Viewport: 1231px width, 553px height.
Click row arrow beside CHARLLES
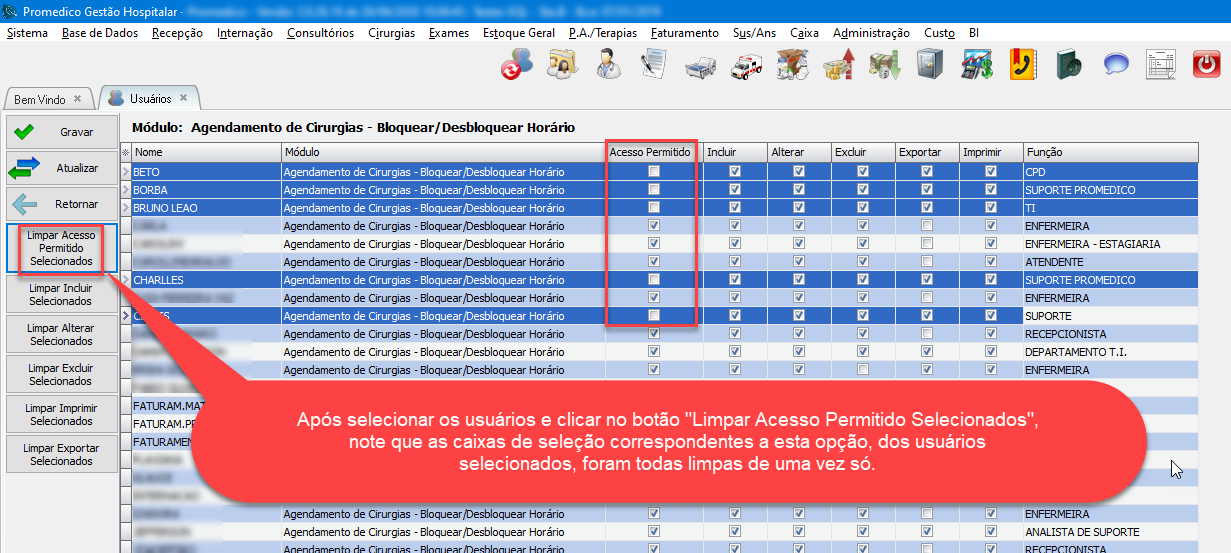(126, 280)
